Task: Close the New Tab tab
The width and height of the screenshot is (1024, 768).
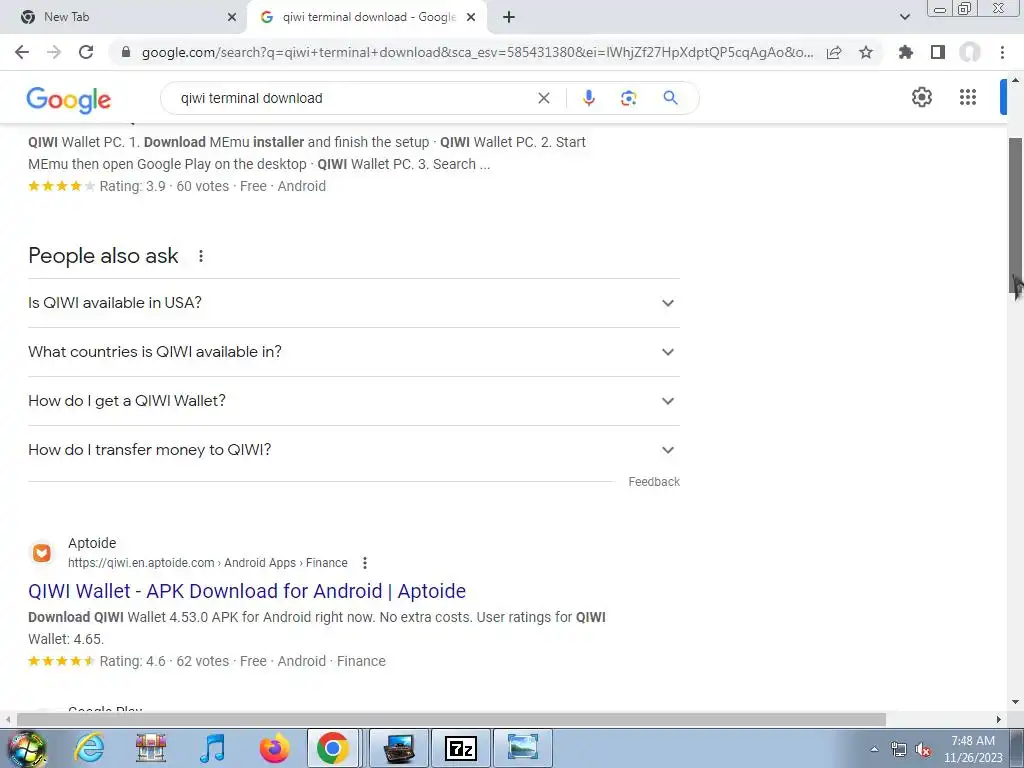Action: coord(232,17)
